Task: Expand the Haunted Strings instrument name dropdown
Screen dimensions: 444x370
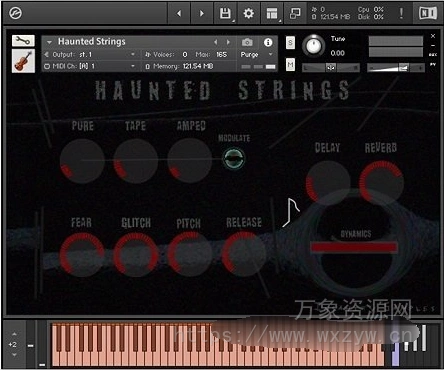Action: coord(49,42)
